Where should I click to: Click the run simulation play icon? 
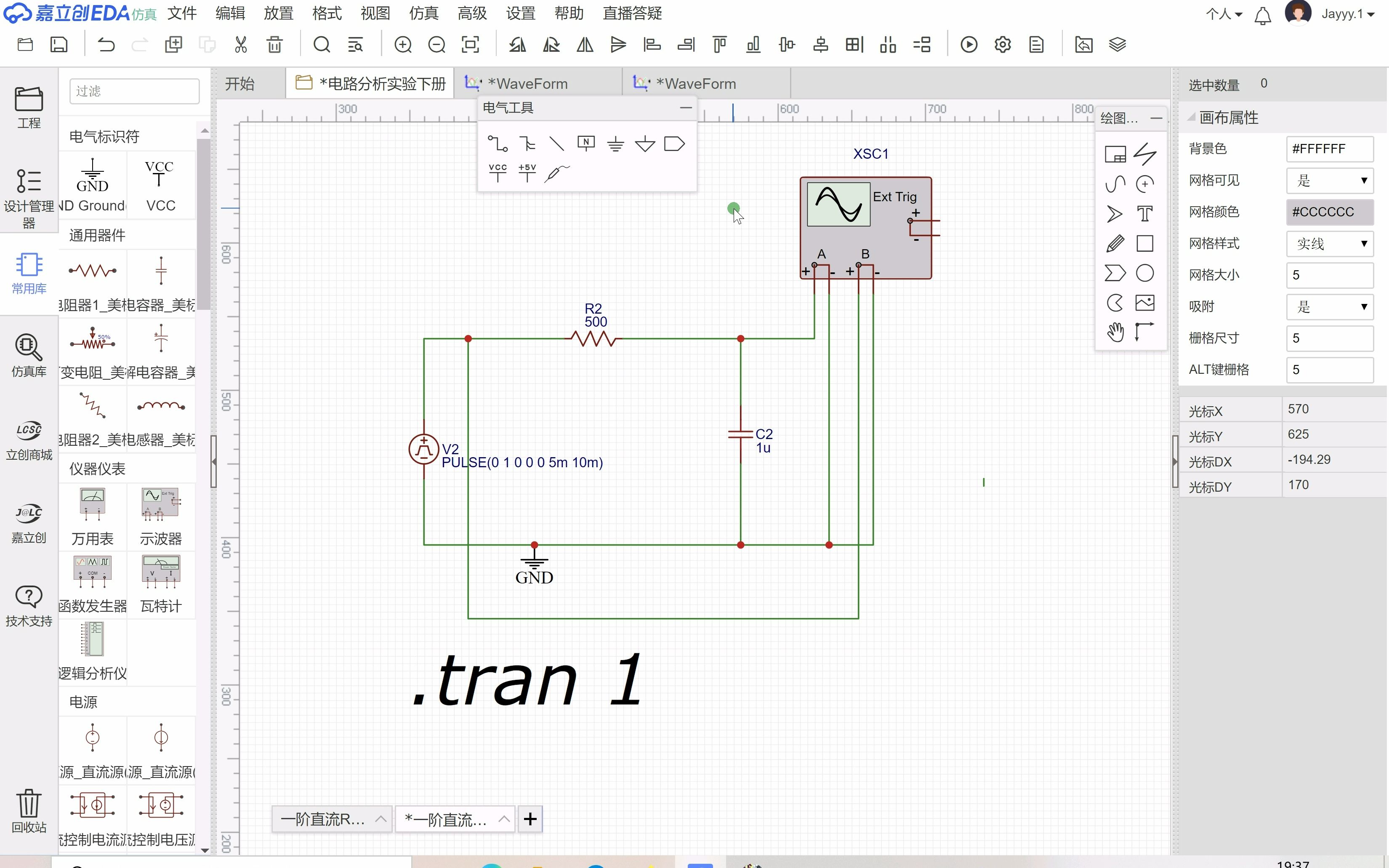[x=969, y=45]
